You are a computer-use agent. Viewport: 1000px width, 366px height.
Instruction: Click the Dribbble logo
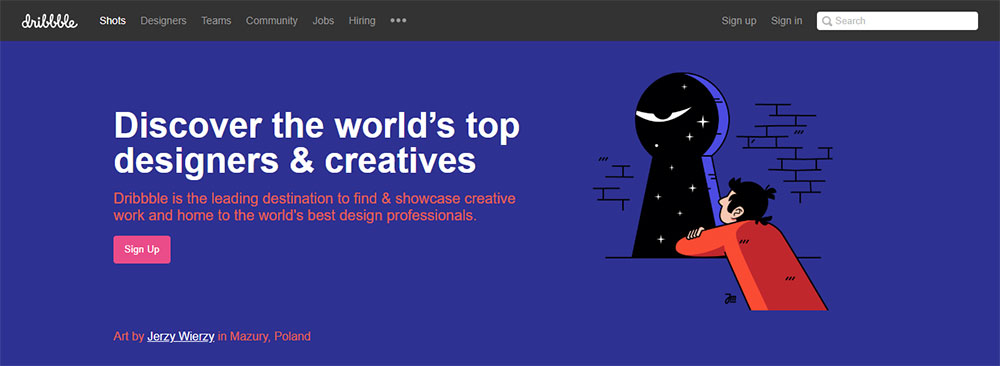(49, 20)
